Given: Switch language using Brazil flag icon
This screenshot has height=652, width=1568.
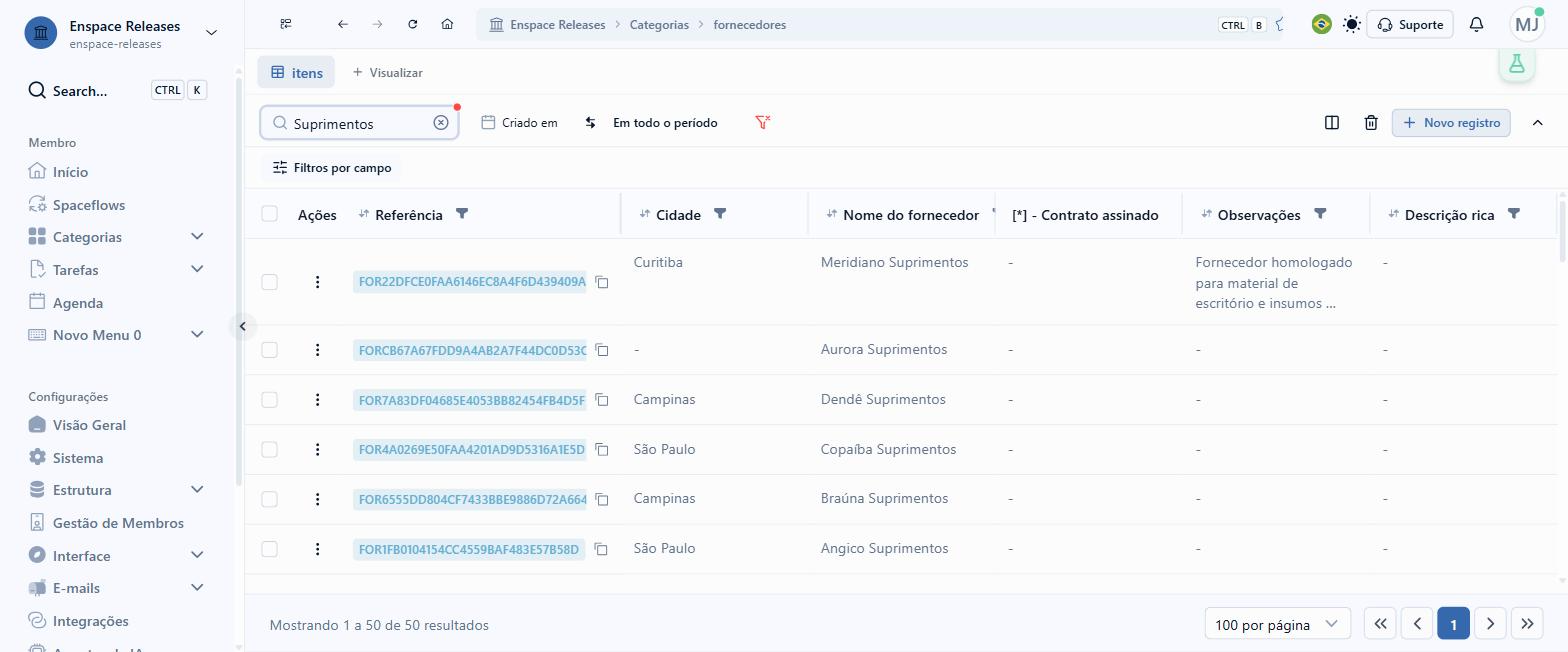Looking at the screenshot, I should click(x=1321, y=24).
